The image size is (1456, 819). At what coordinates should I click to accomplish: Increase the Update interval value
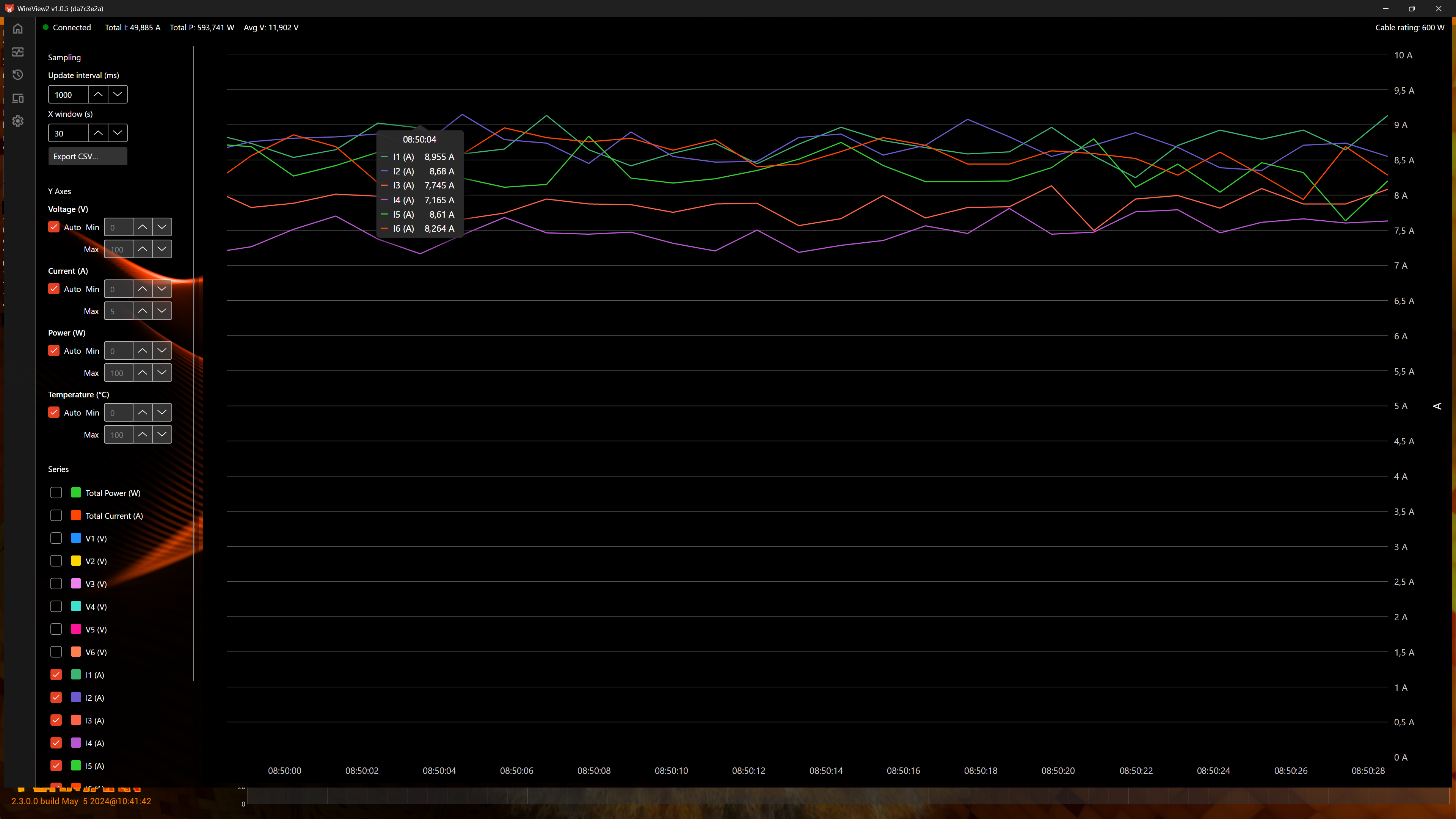(98, 94)
